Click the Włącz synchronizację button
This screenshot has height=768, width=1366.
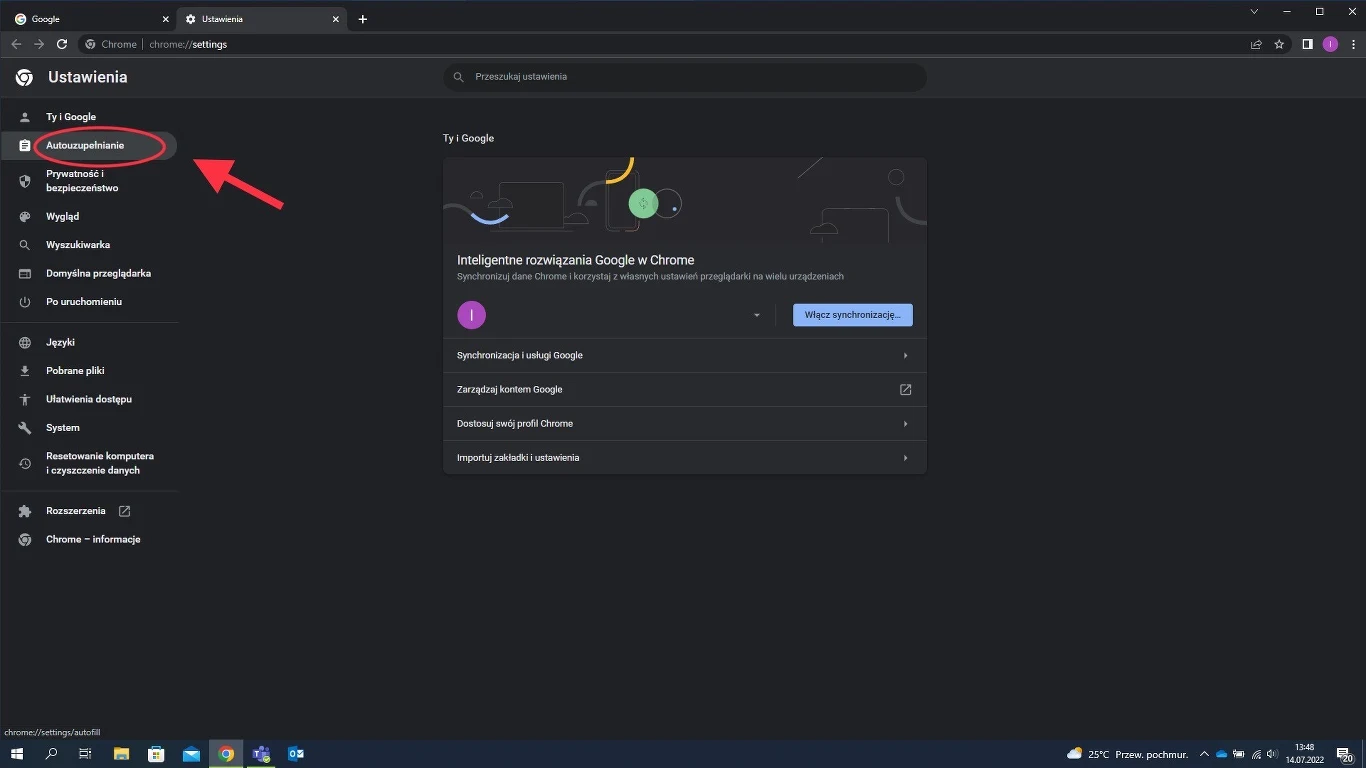pos(852,315)
